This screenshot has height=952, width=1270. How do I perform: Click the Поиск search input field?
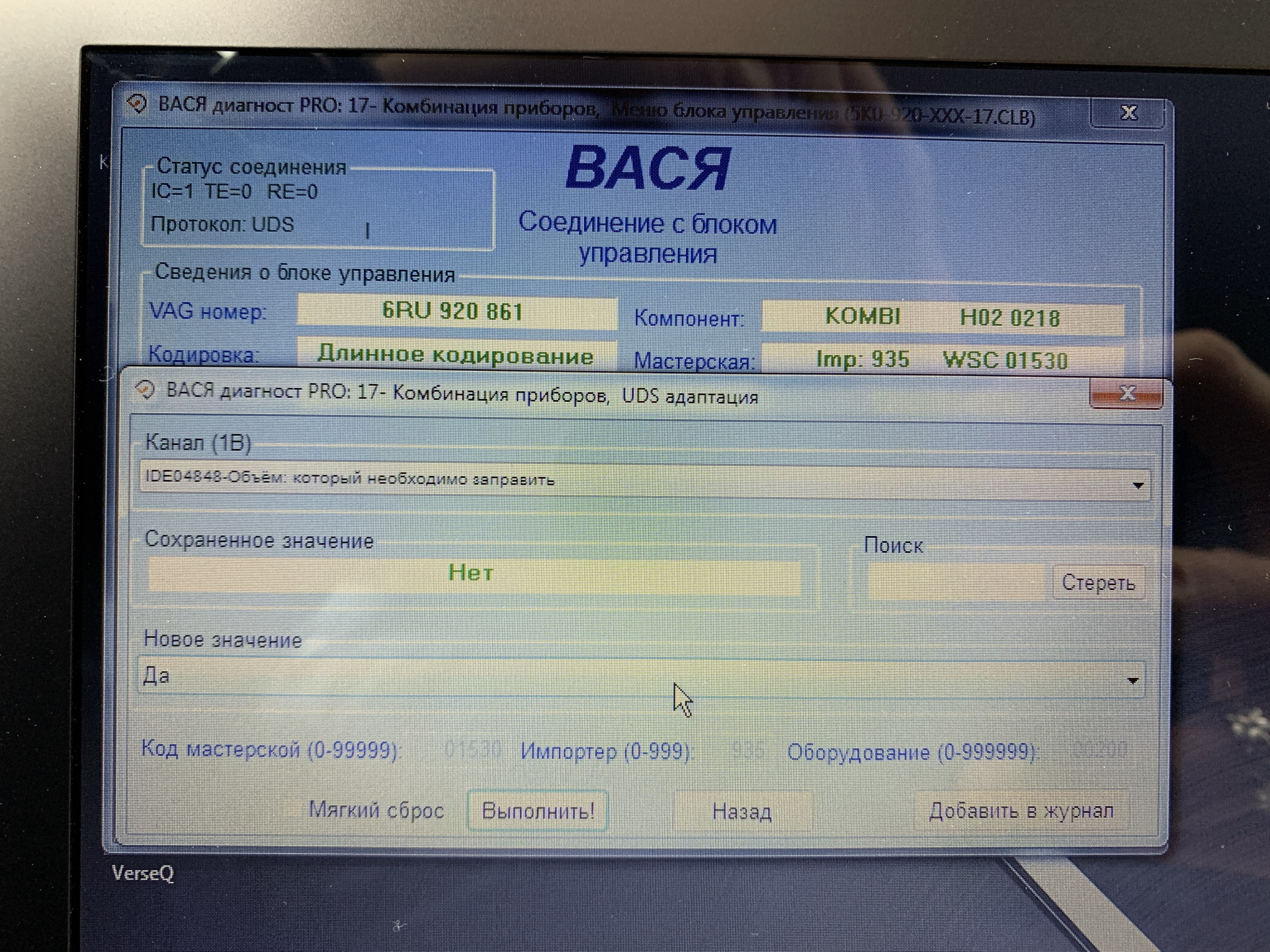tap(958, 582)
